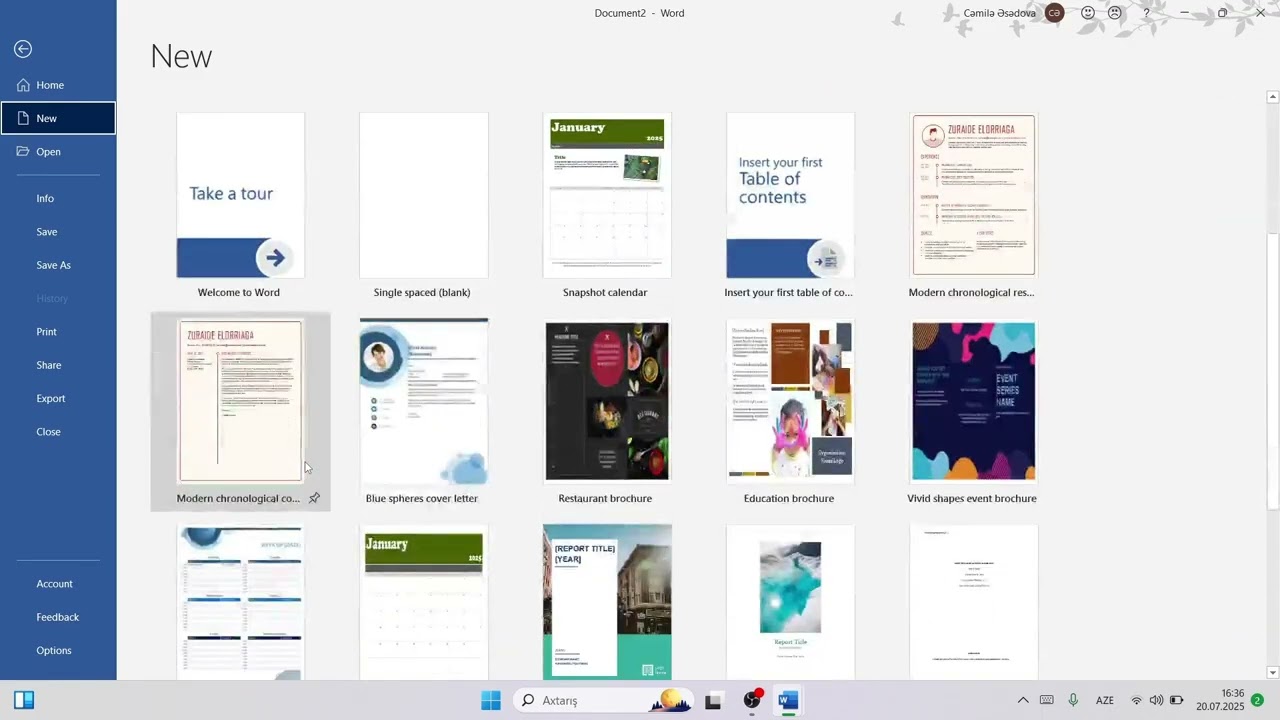Viewport: 1280px width, 720px height.
Task: Click the volume speaker tray icon
Action: click(x=1156, y=700)
